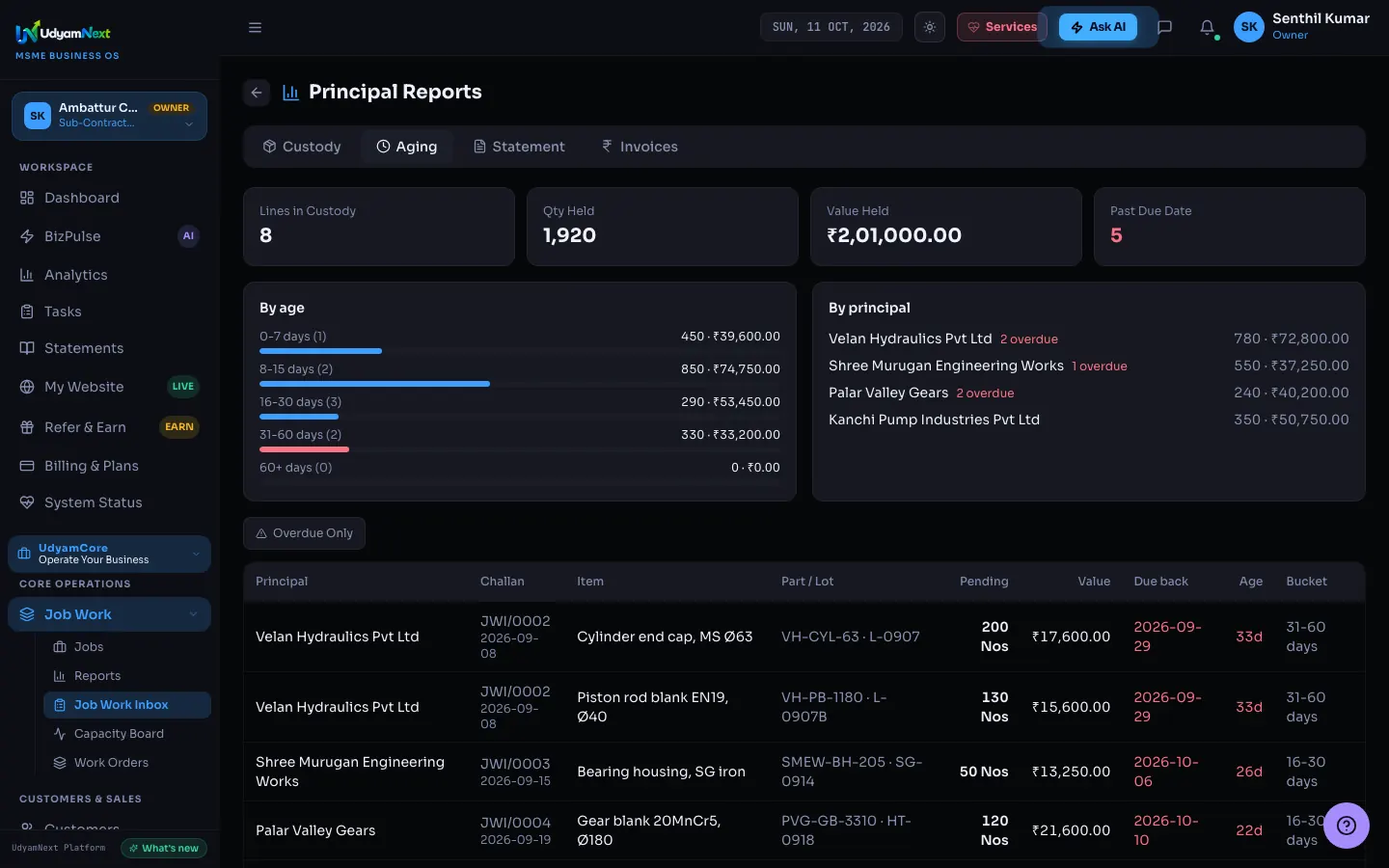The height and width of the screenshot is (868, 1389).
Task: Toggle the Overdue Only filter
Action: tap(304, 533)
